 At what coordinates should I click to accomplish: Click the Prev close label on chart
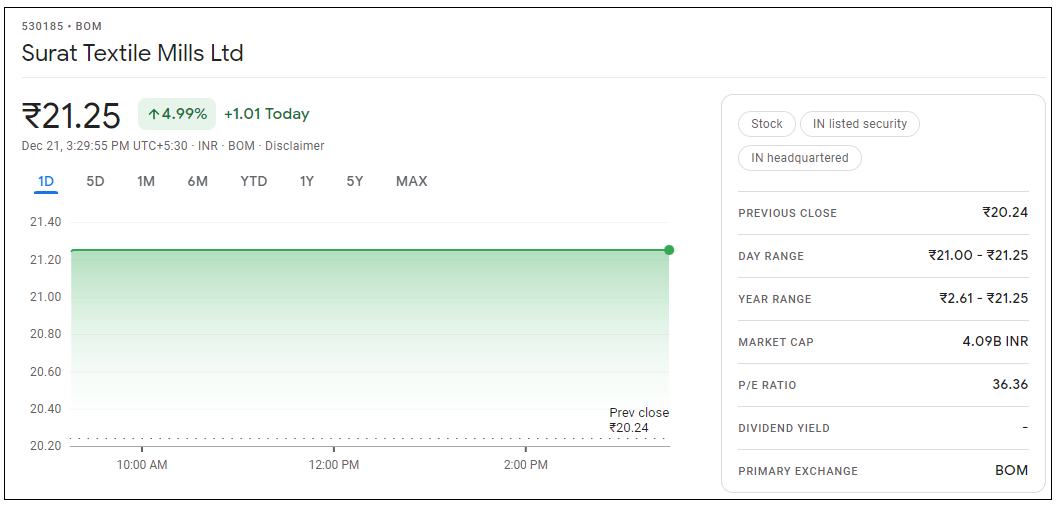(x=639, y=413)
